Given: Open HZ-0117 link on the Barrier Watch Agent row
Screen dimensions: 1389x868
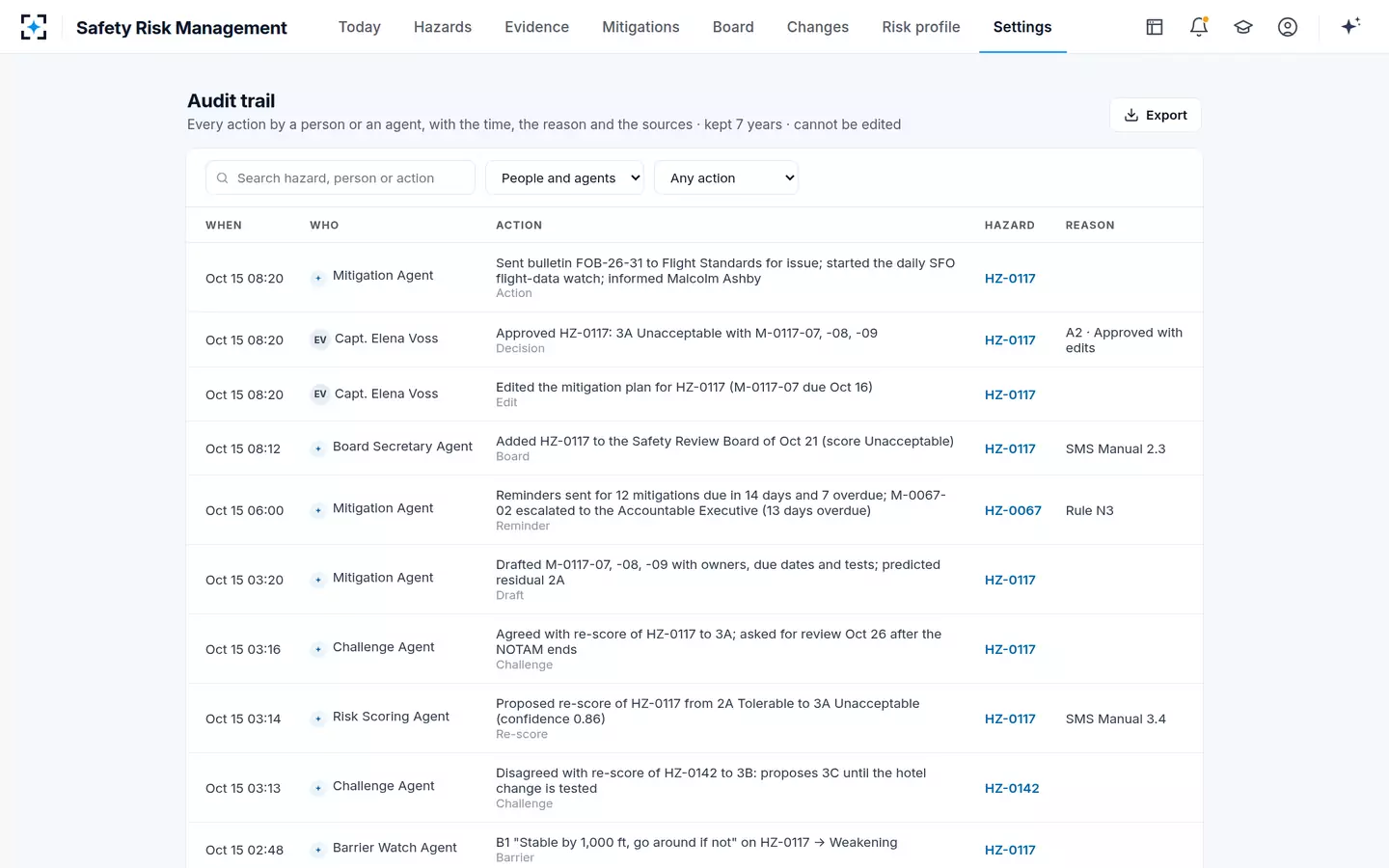Looking at the screenshot, I should pos(1010,850).
